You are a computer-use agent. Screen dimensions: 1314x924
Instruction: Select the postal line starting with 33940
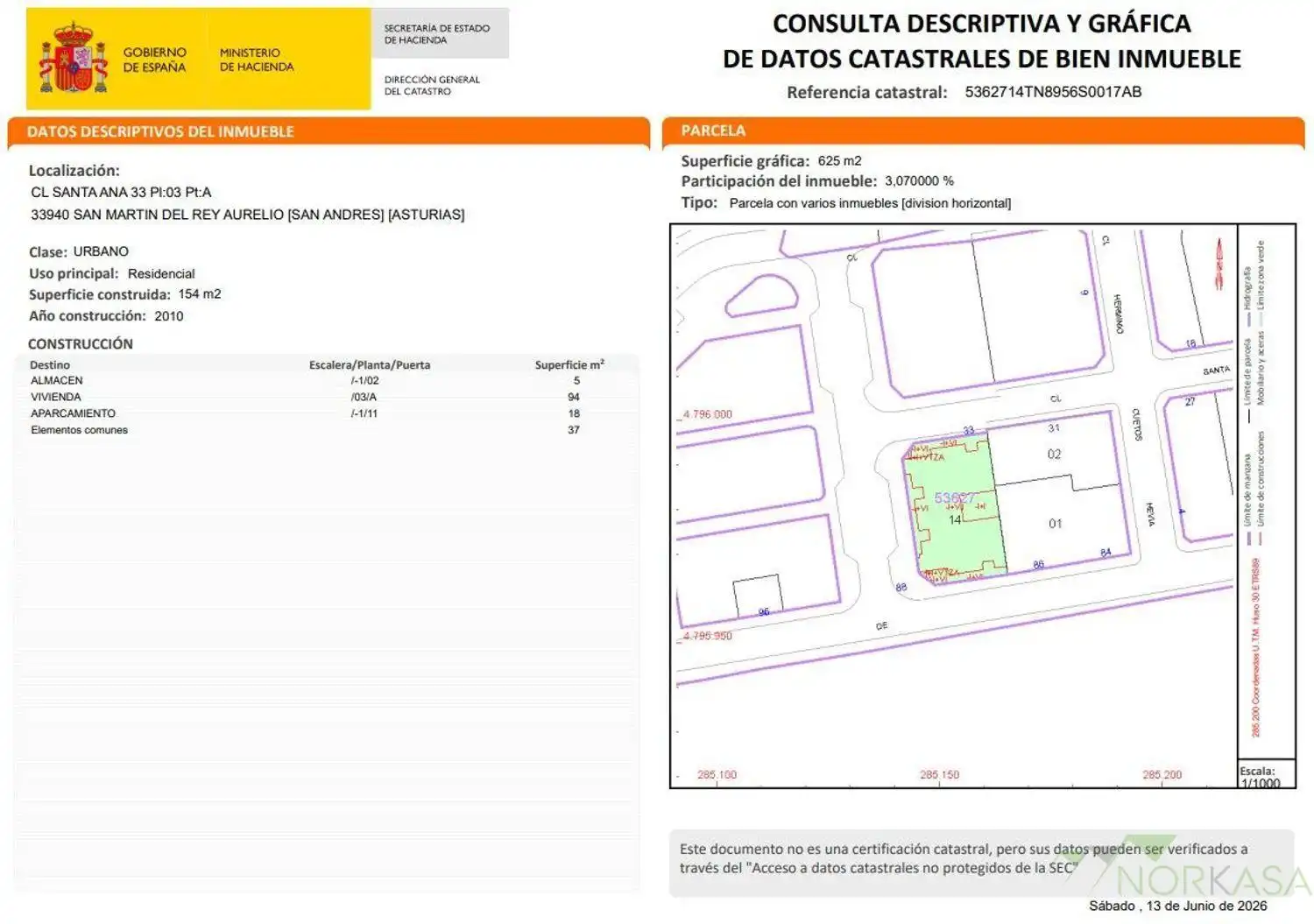click(x=248, y=215)
